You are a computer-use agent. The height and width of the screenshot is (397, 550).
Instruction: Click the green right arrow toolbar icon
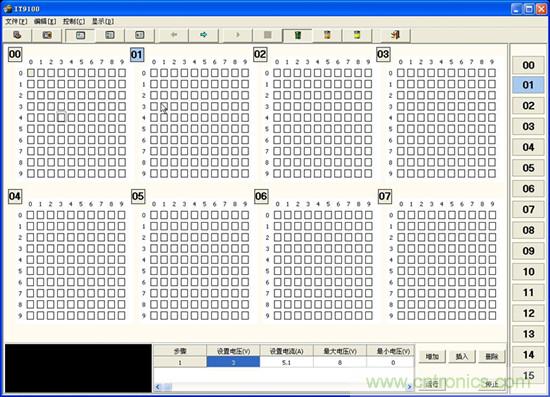tap(203, 35)
